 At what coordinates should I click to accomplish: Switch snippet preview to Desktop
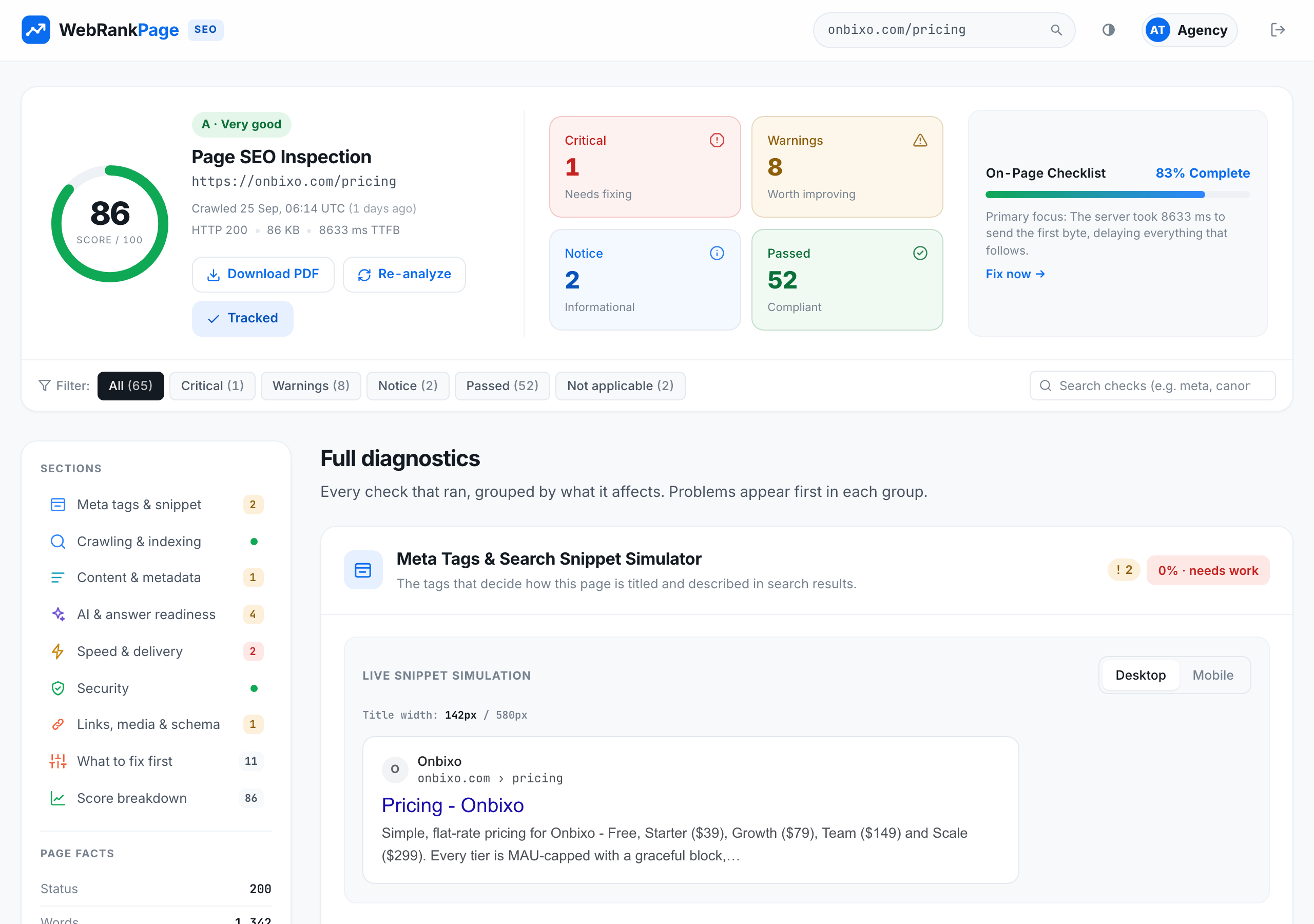coord(1140,675)
